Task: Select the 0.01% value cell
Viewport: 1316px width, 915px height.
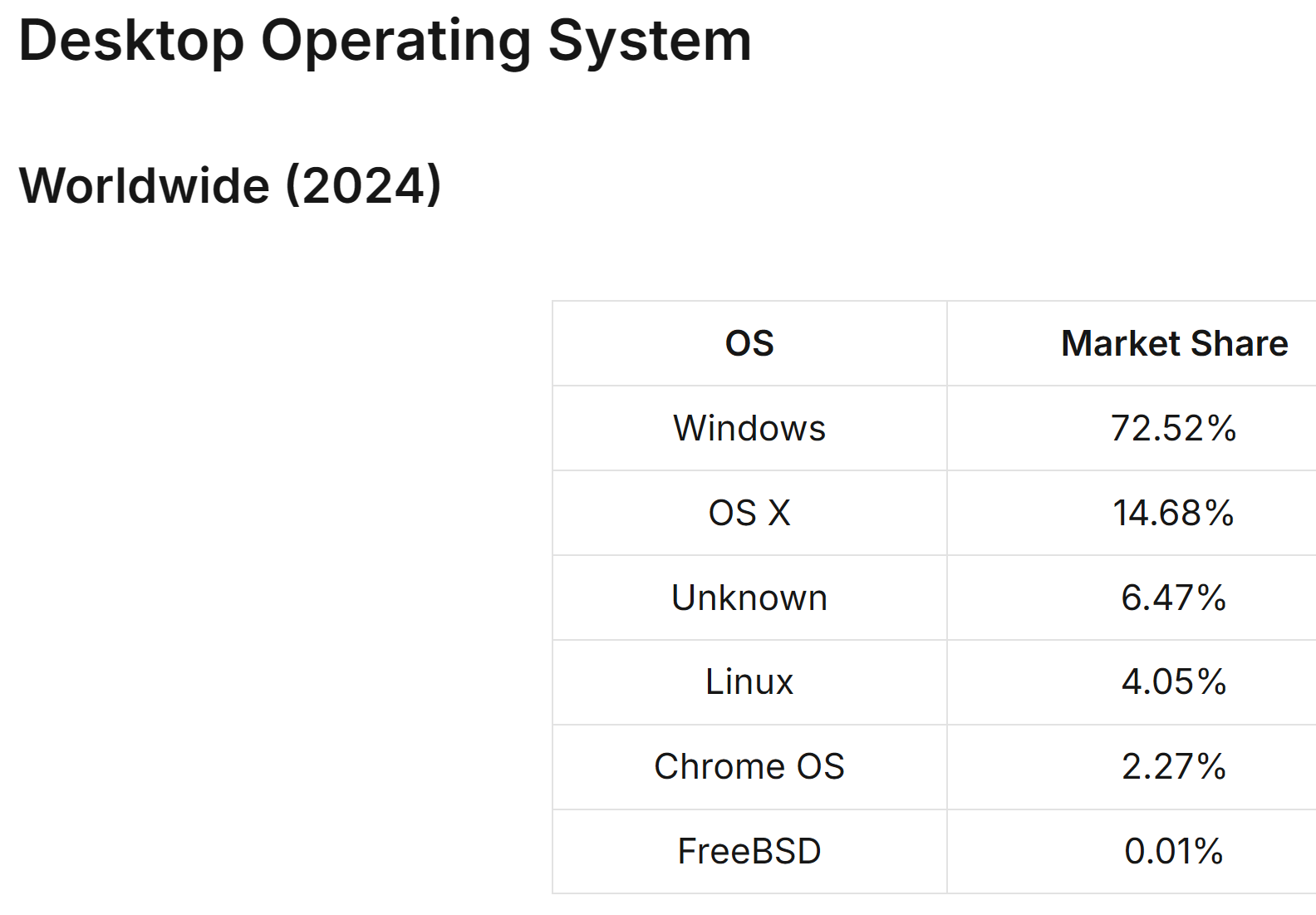Action: point(1132,852)
